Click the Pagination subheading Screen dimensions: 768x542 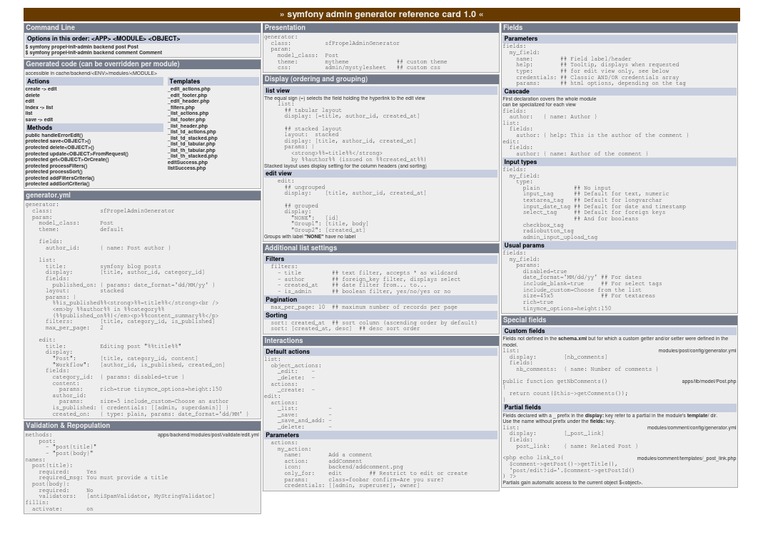pos(281,299)
